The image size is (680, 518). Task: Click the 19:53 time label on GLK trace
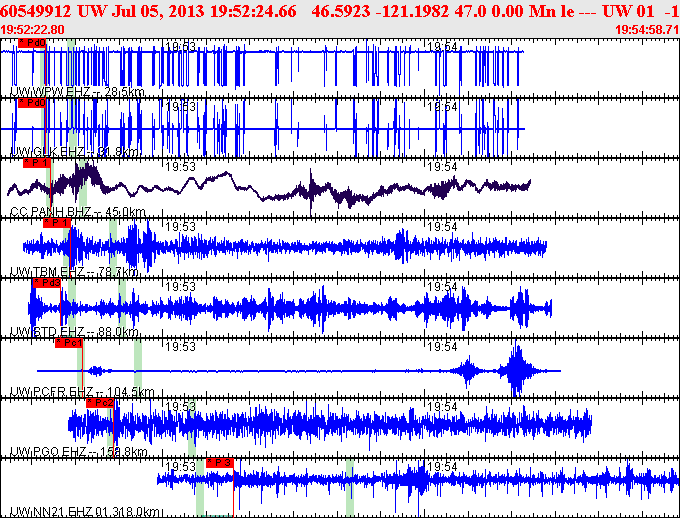pos(181,106)
